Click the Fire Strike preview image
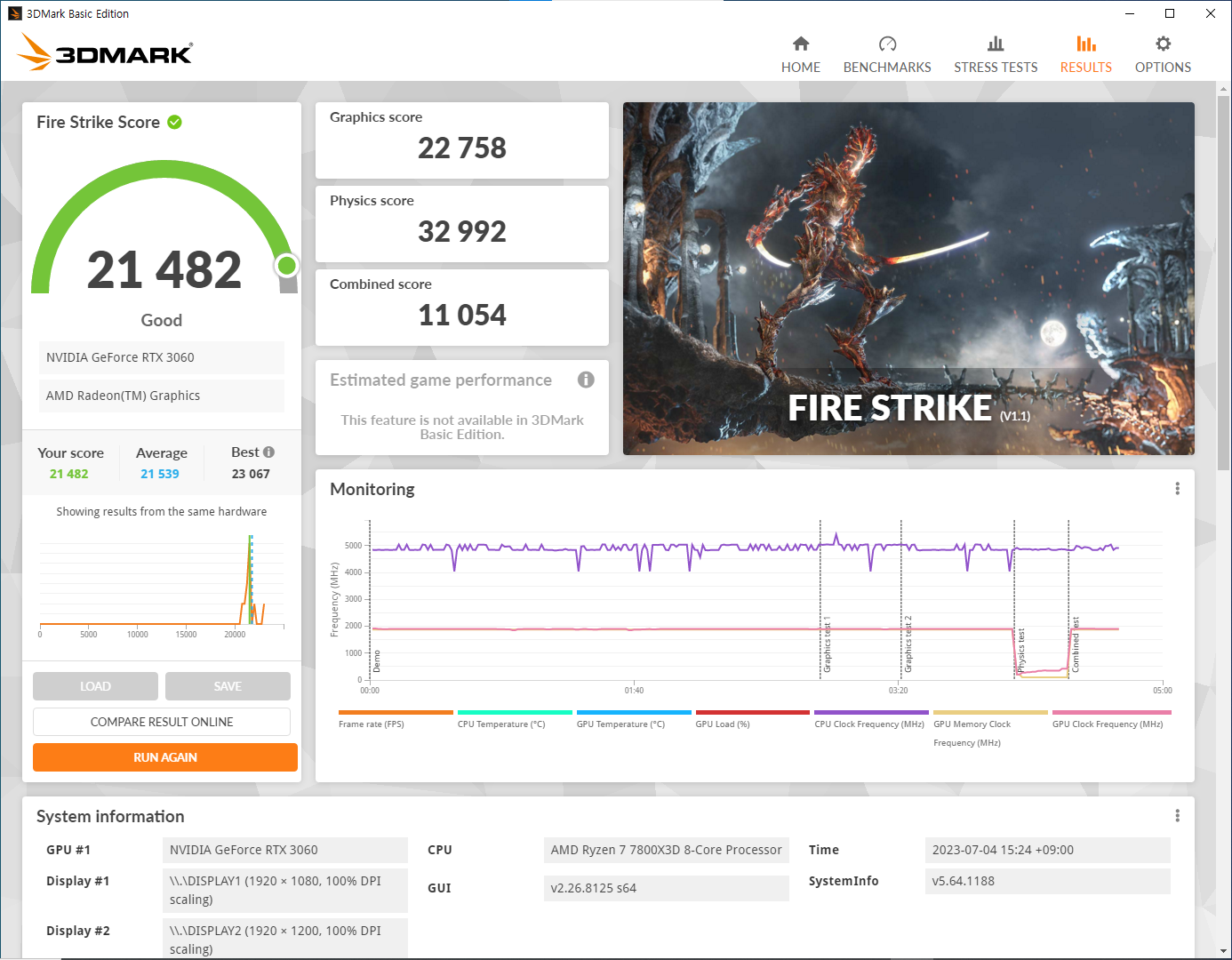1232x960 pixels. (x=908, y=278)
